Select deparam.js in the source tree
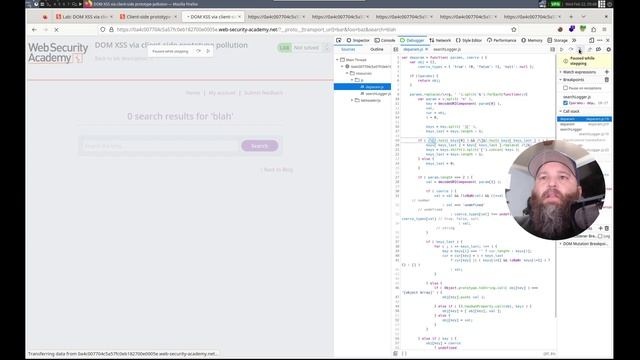This screenshot has width=640, height=360. pyautogui.click(x=362, y=87)
